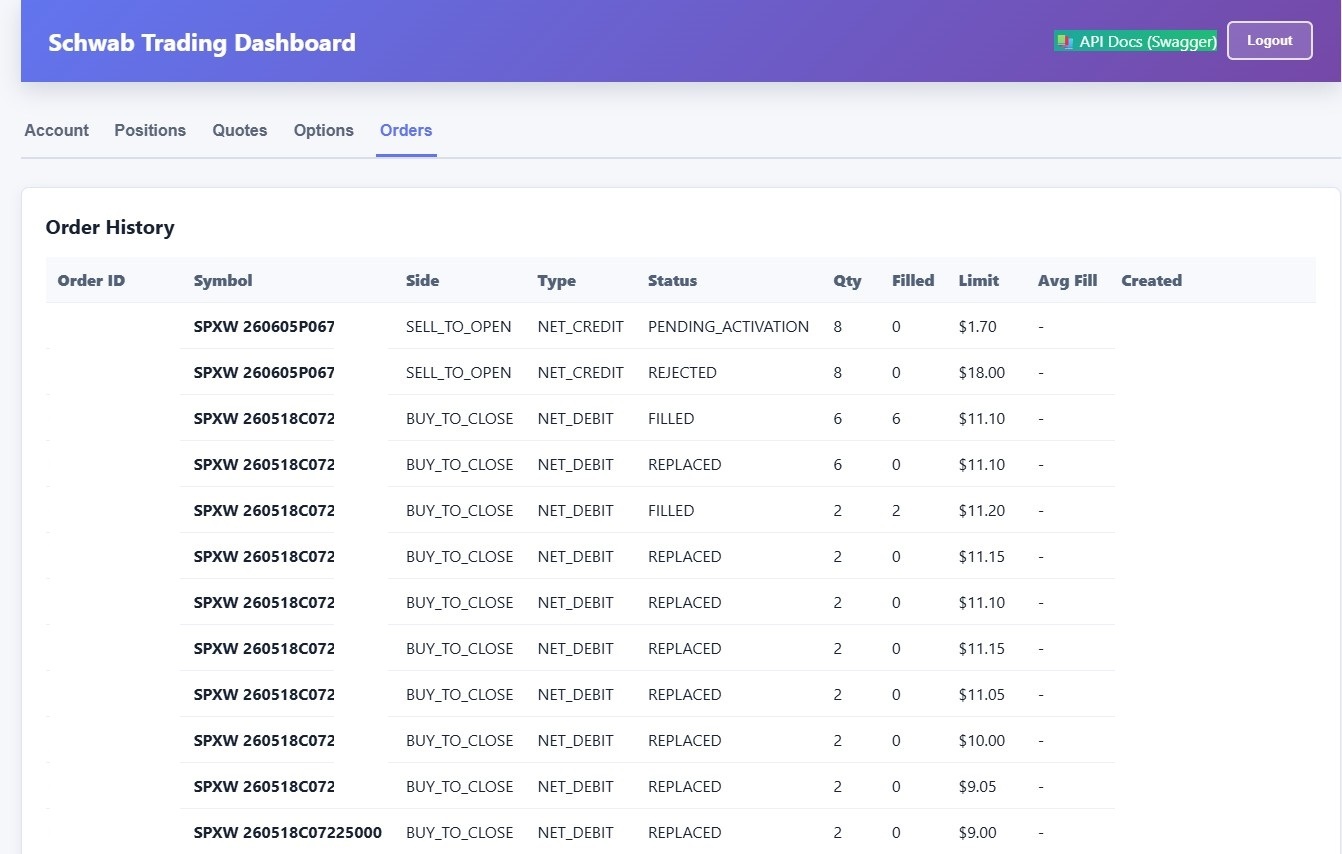1342x854 pixels.
Task: Click NET_CREDIT in the $1.70 row
Action: click(x=580, y=327)
